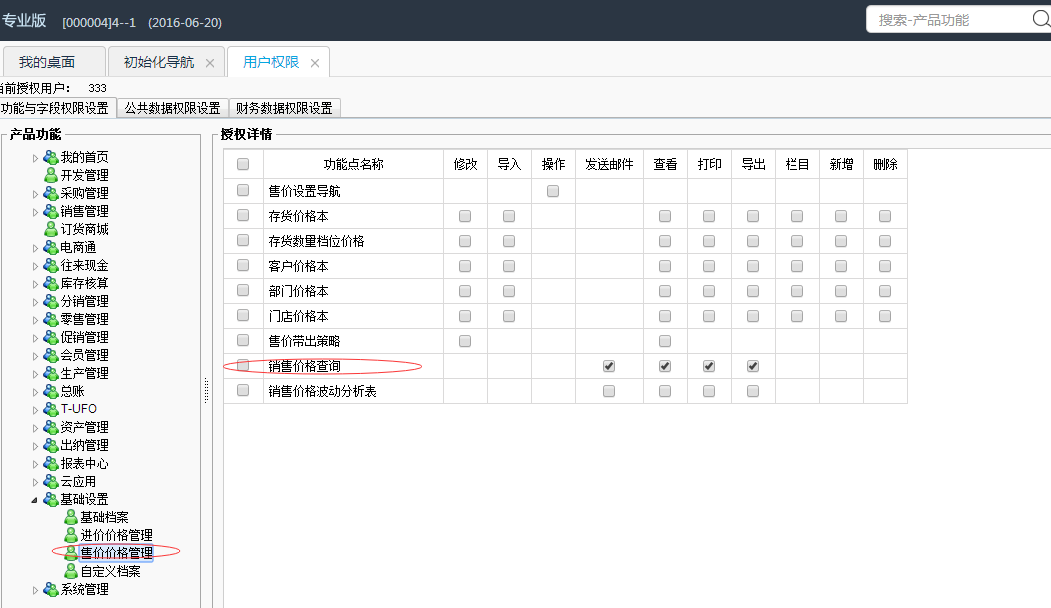Viewport: 1051px width, 608px height.
Task: Check the 导入 box for 客户价格本
Action: click(x=509, y=266)
